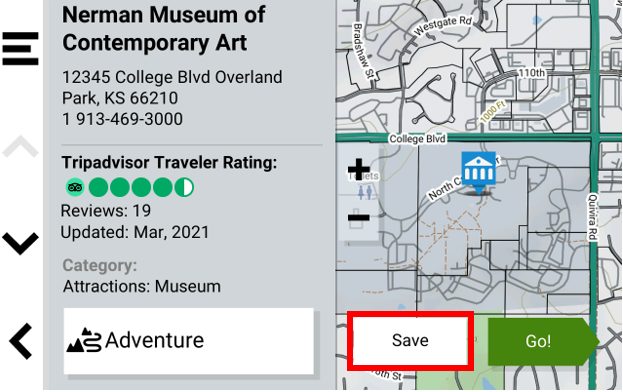Click the Nerman Museum title heading
This screenshot has width=623, height=392.
(x=164, y=29)
